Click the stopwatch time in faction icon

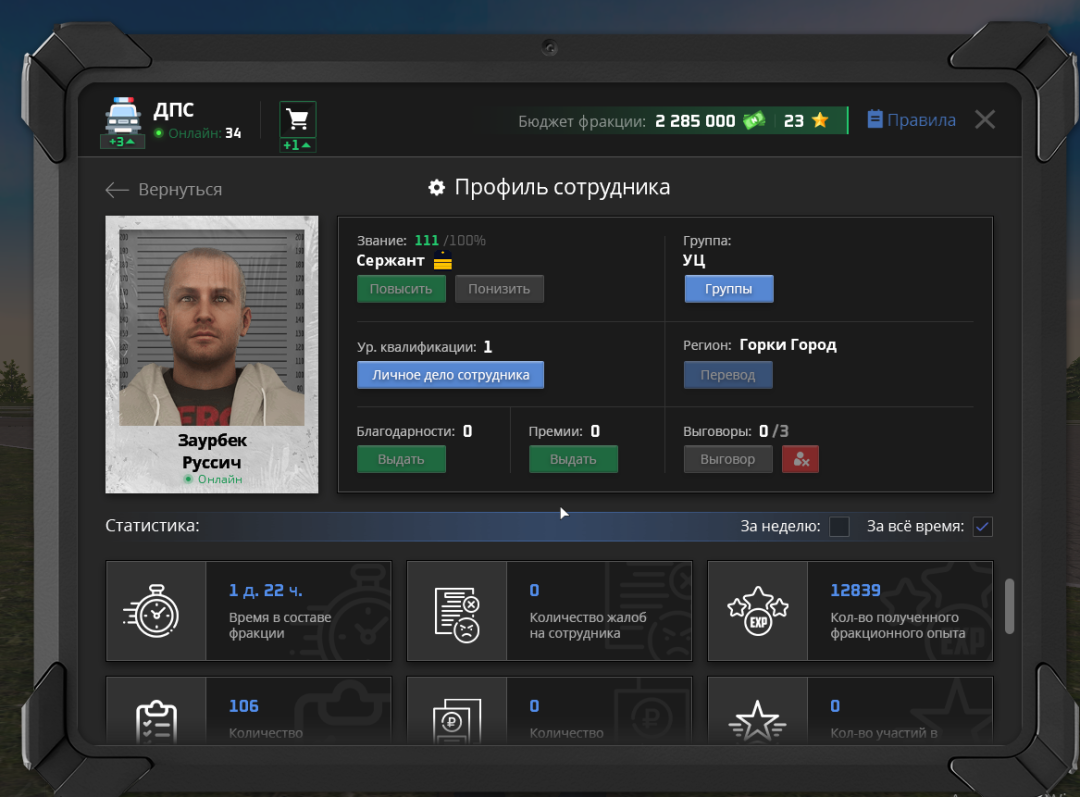coord(155,611)
